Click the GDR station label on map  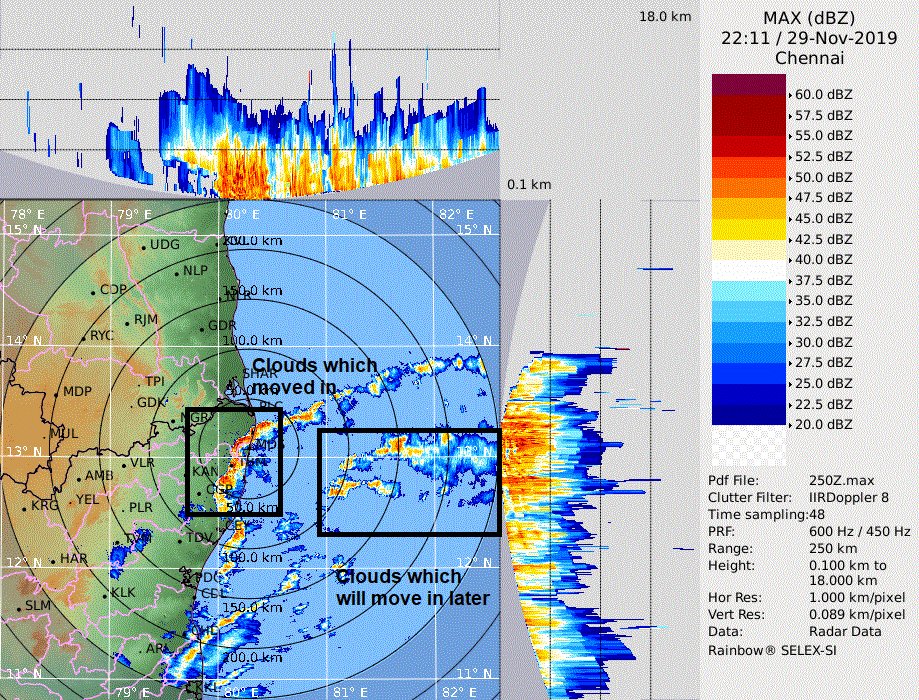pos(222,326)
